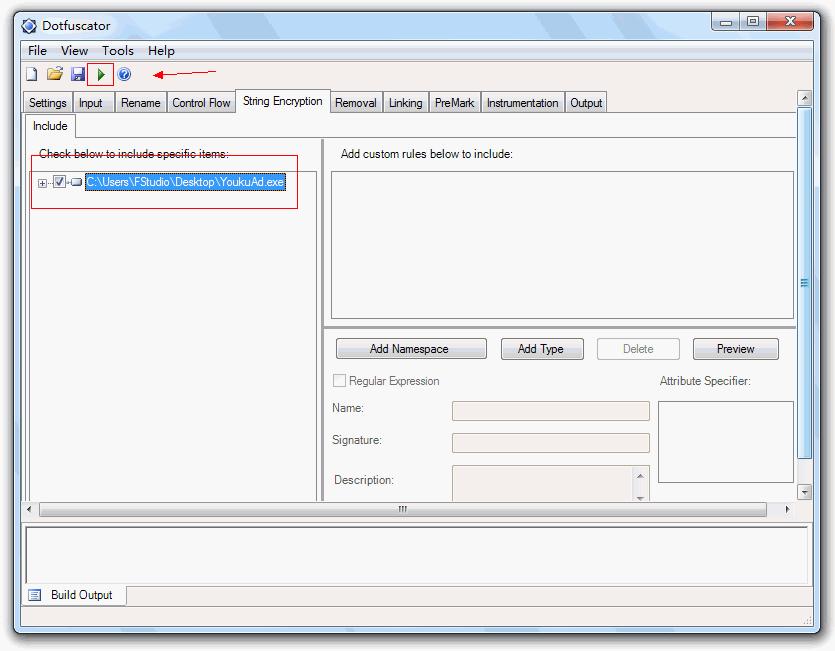The height and width of the screenshot is (651, 835).
Task: Enable the Regular Expression checkbox
Action: 340,381
